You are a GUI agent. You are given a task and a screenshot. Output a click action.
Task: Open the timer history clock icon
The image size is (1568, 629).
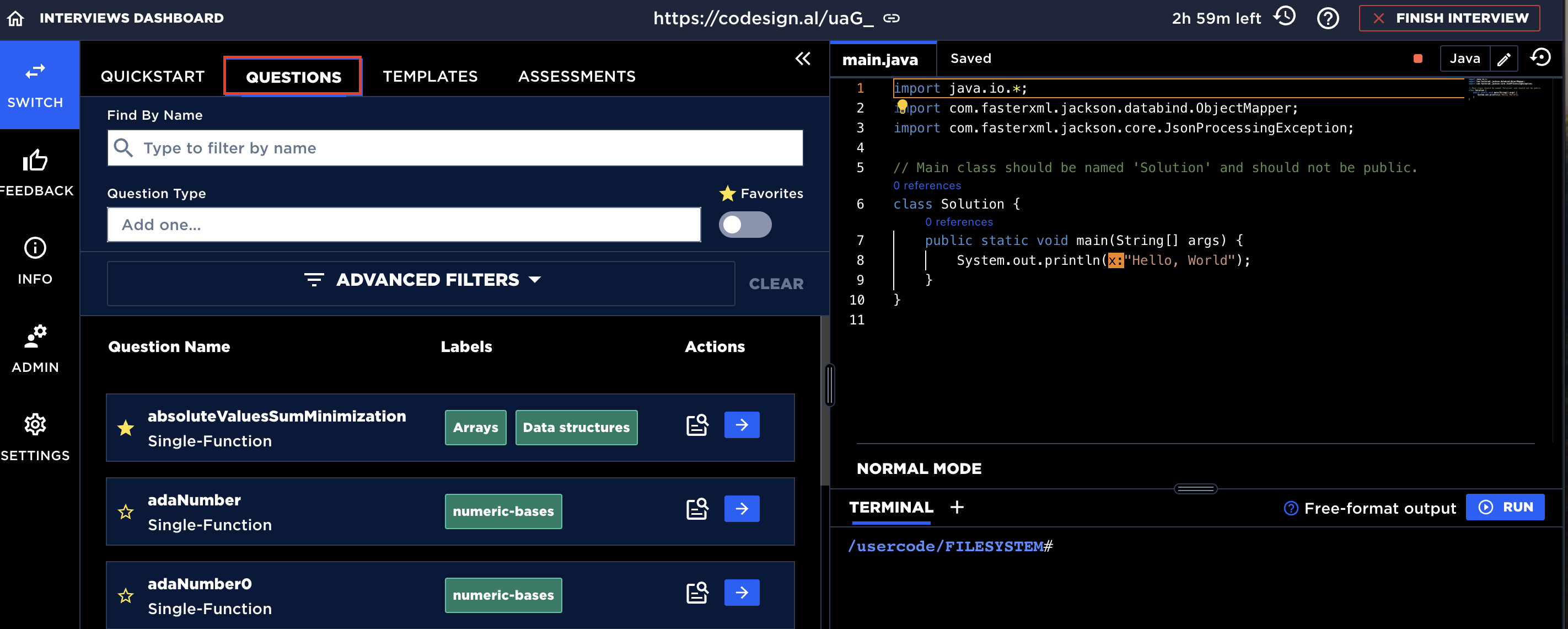point(1285,17)
